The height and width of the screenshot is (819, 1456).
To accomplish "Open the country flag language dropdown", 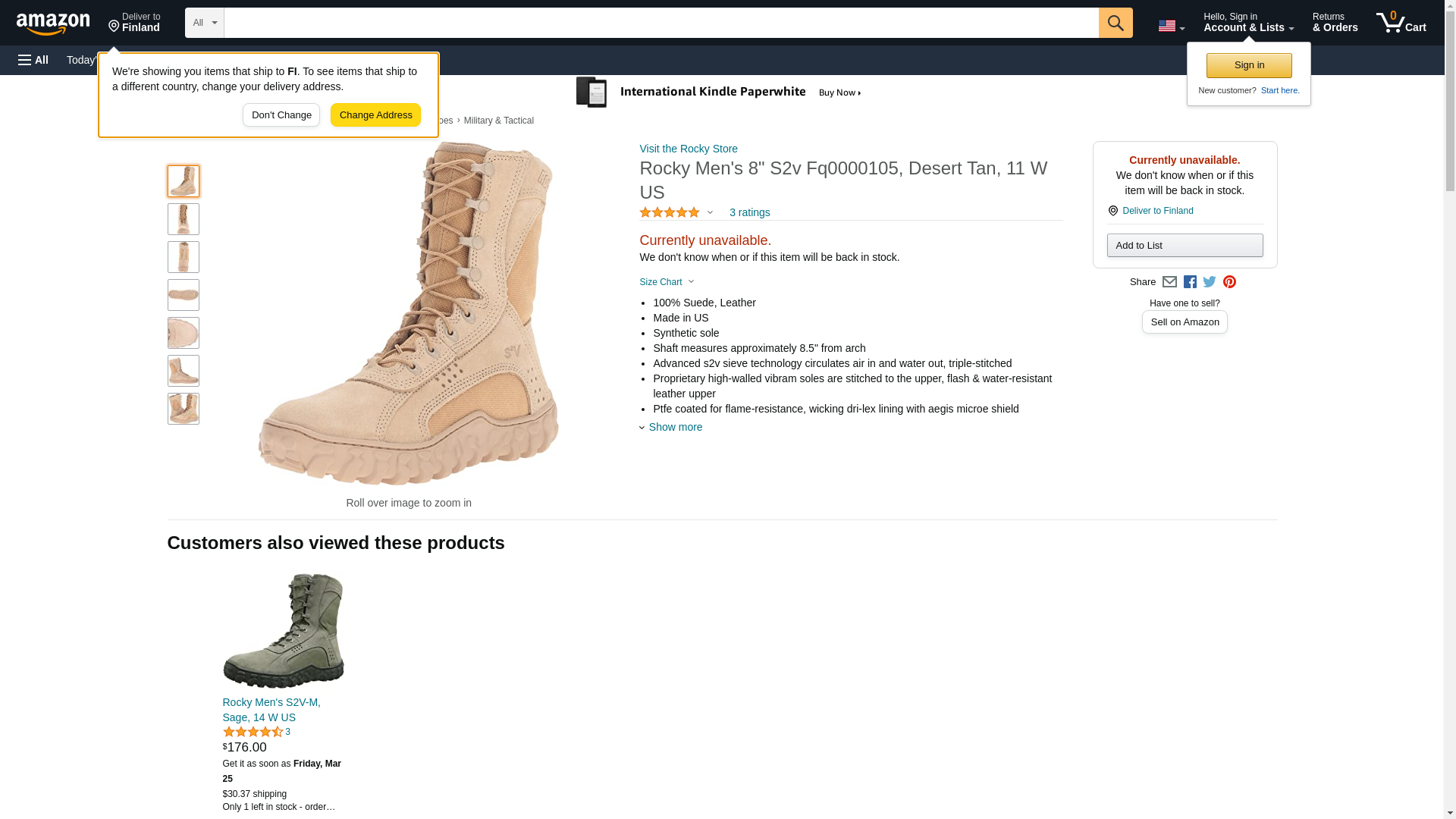I will [1171, 26].
